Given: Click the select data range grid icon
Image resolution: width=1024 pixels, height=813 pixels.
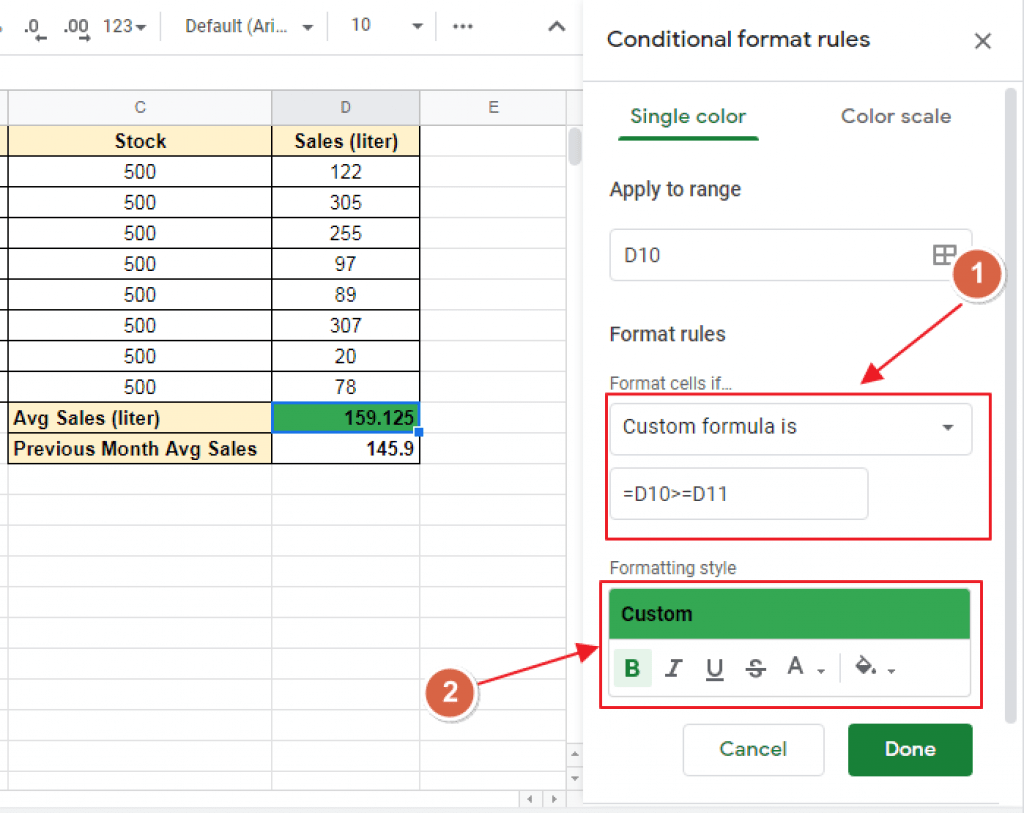Looking at the screenshot, I should 944,255.
